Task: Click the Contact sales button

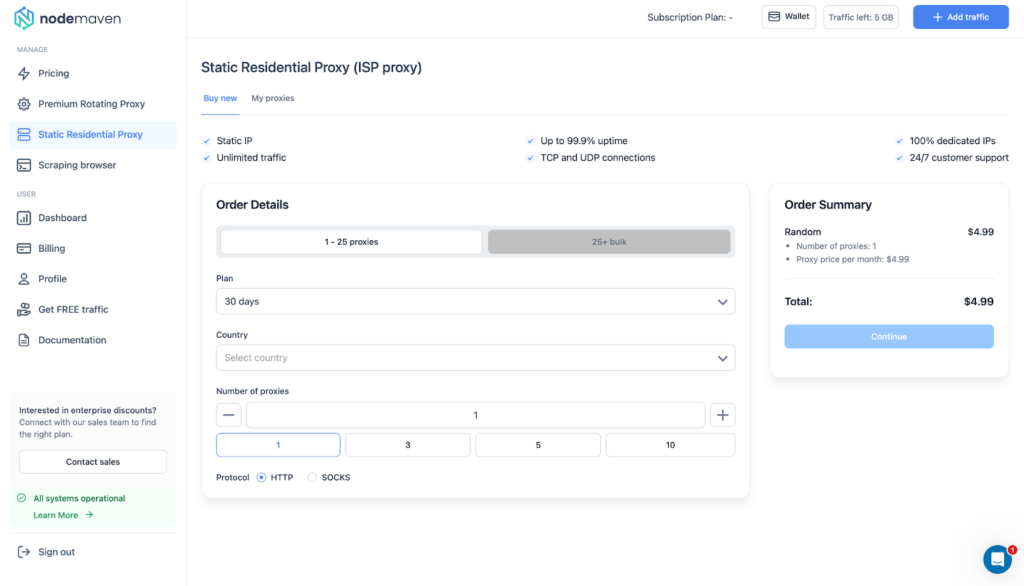Action: pyautogui.click(x=93, y=462)
